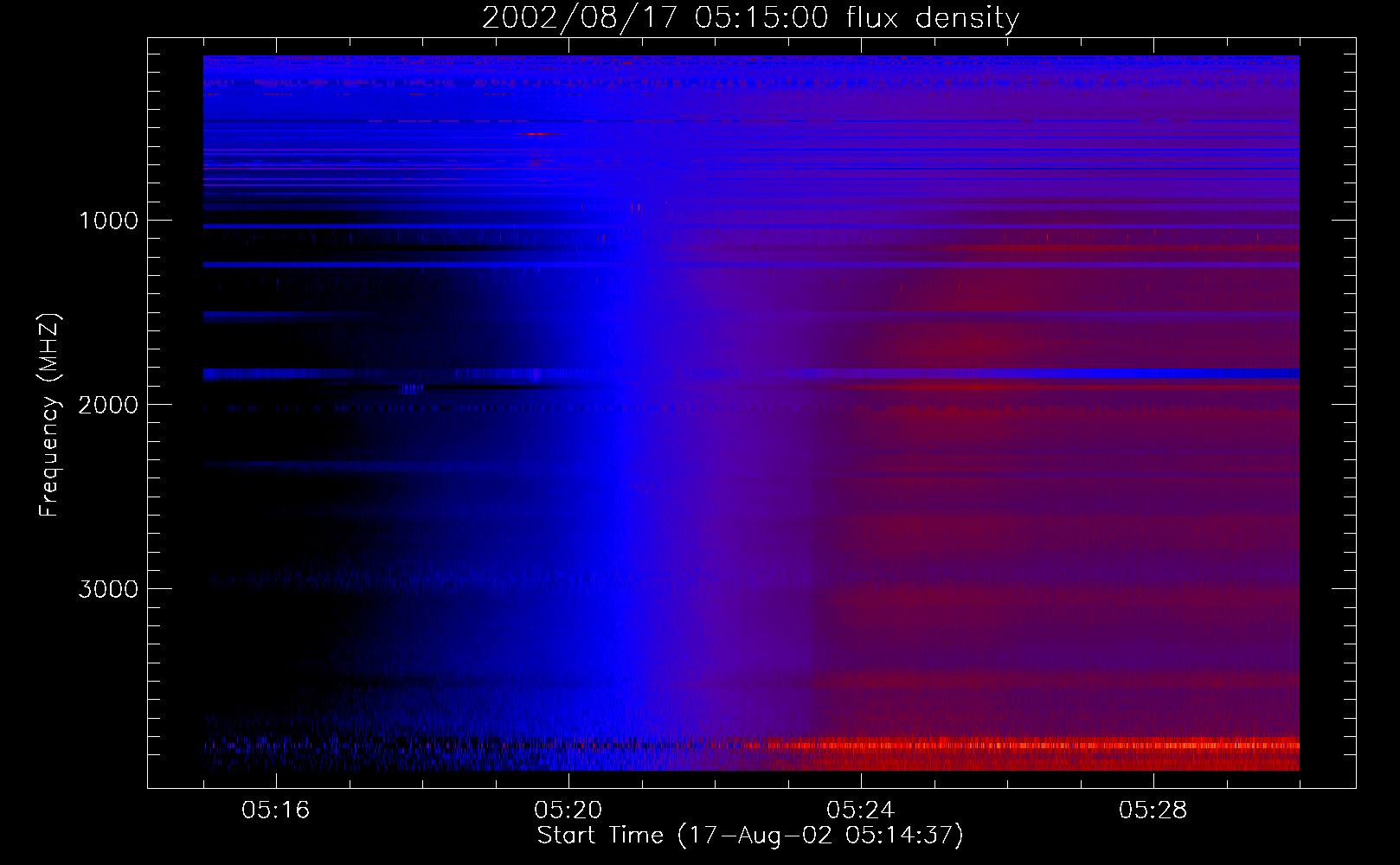Click the 05:20 time tick label
The image size is (1400, 865).
coord(568,811)
